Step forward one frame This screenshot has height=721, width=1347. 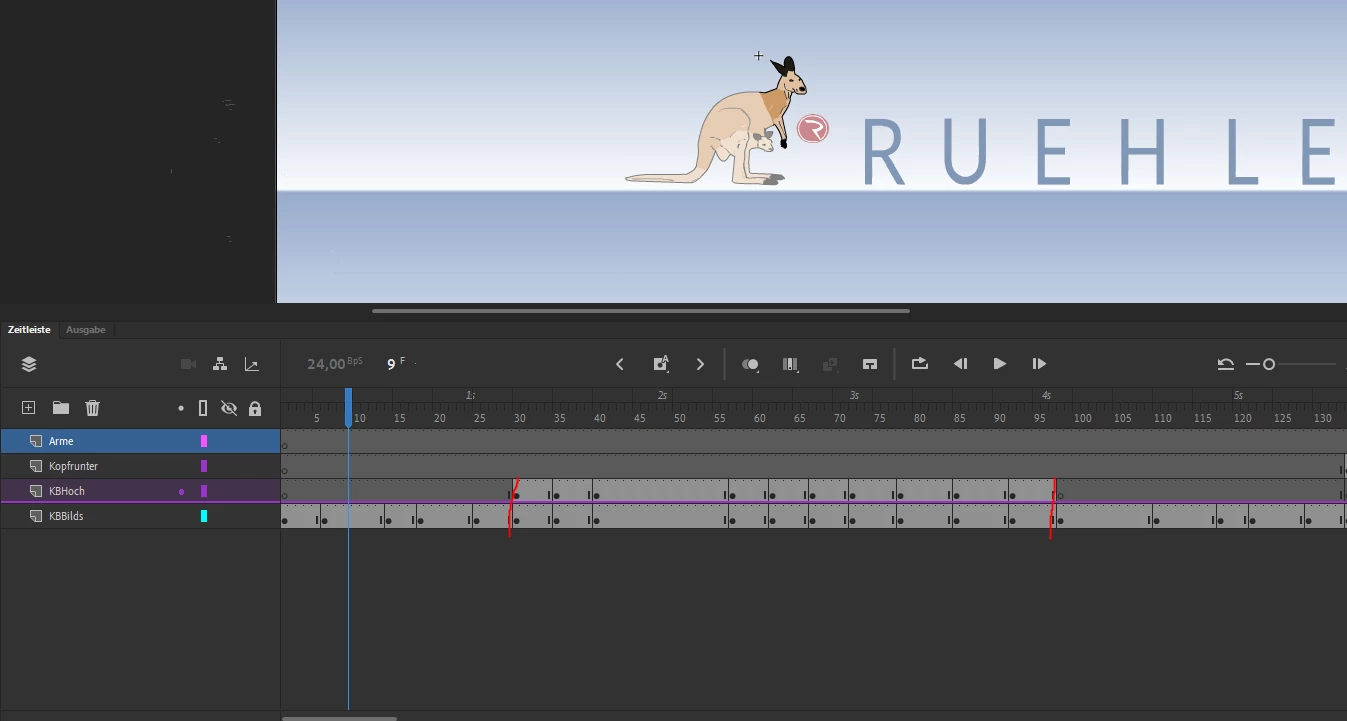1039,364
